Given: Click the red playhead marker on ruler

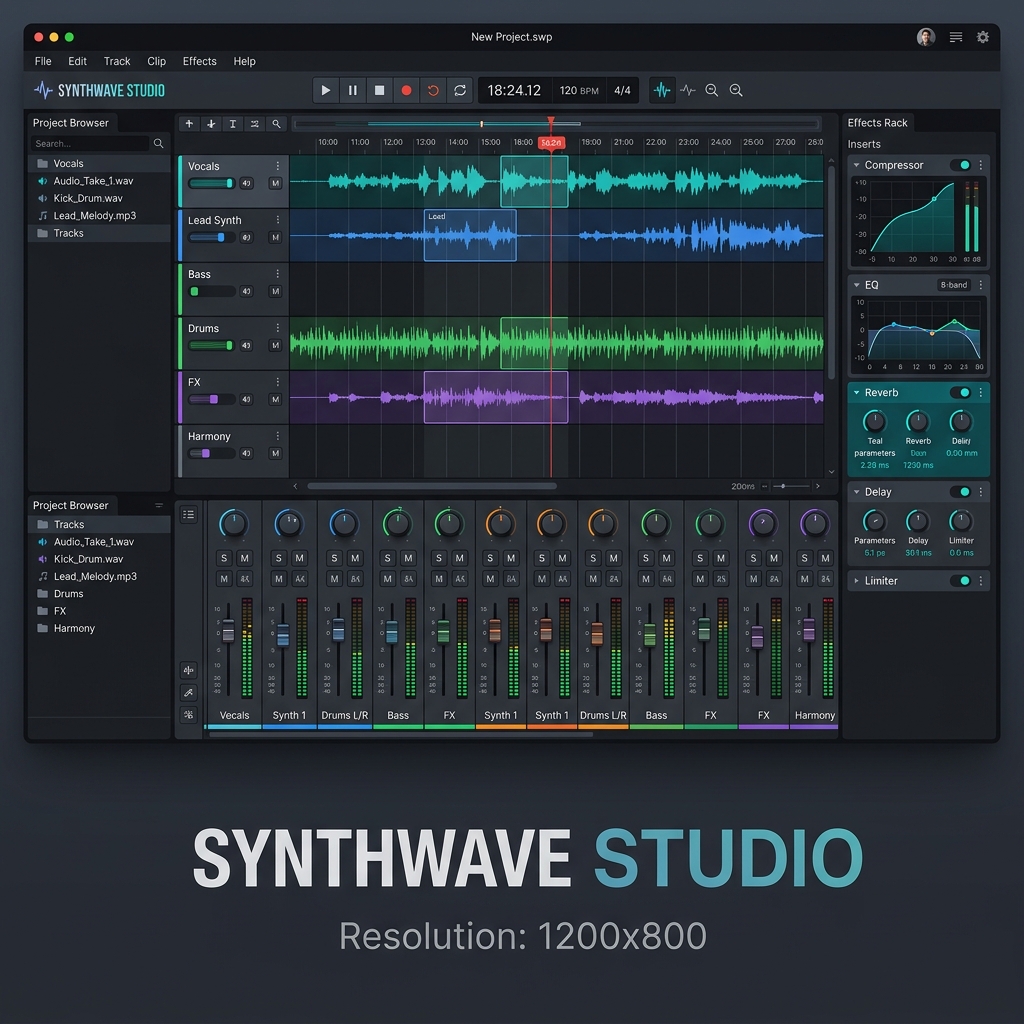Looking at the screenshot, I should pyautogui.click(x=551, y=142).
